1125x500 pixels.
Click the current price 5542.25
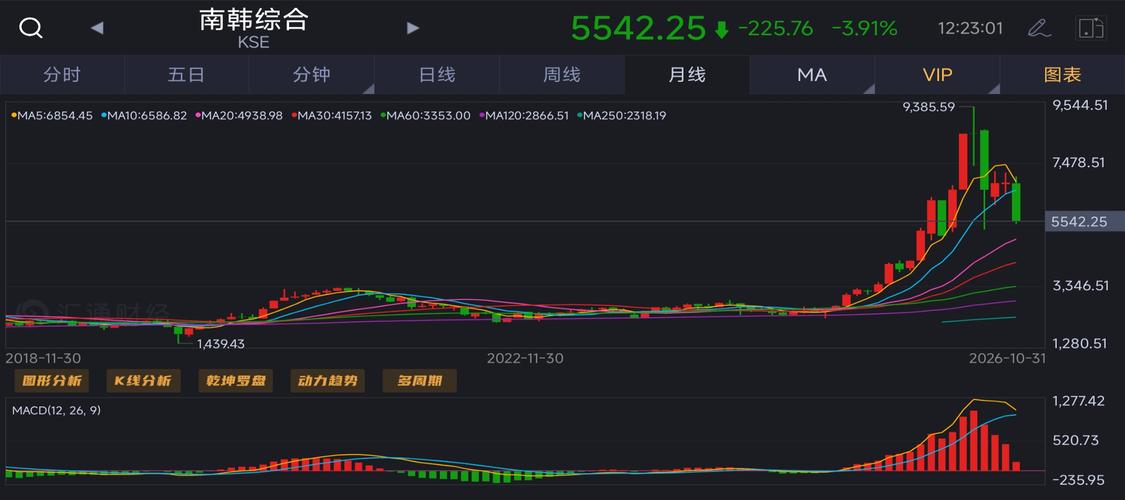coord(639,28)
